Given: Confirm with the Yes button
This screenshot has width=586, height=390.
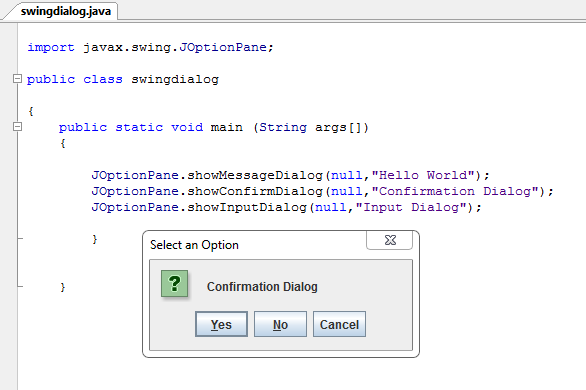Looking at the screenshot, I should (221, 324).
